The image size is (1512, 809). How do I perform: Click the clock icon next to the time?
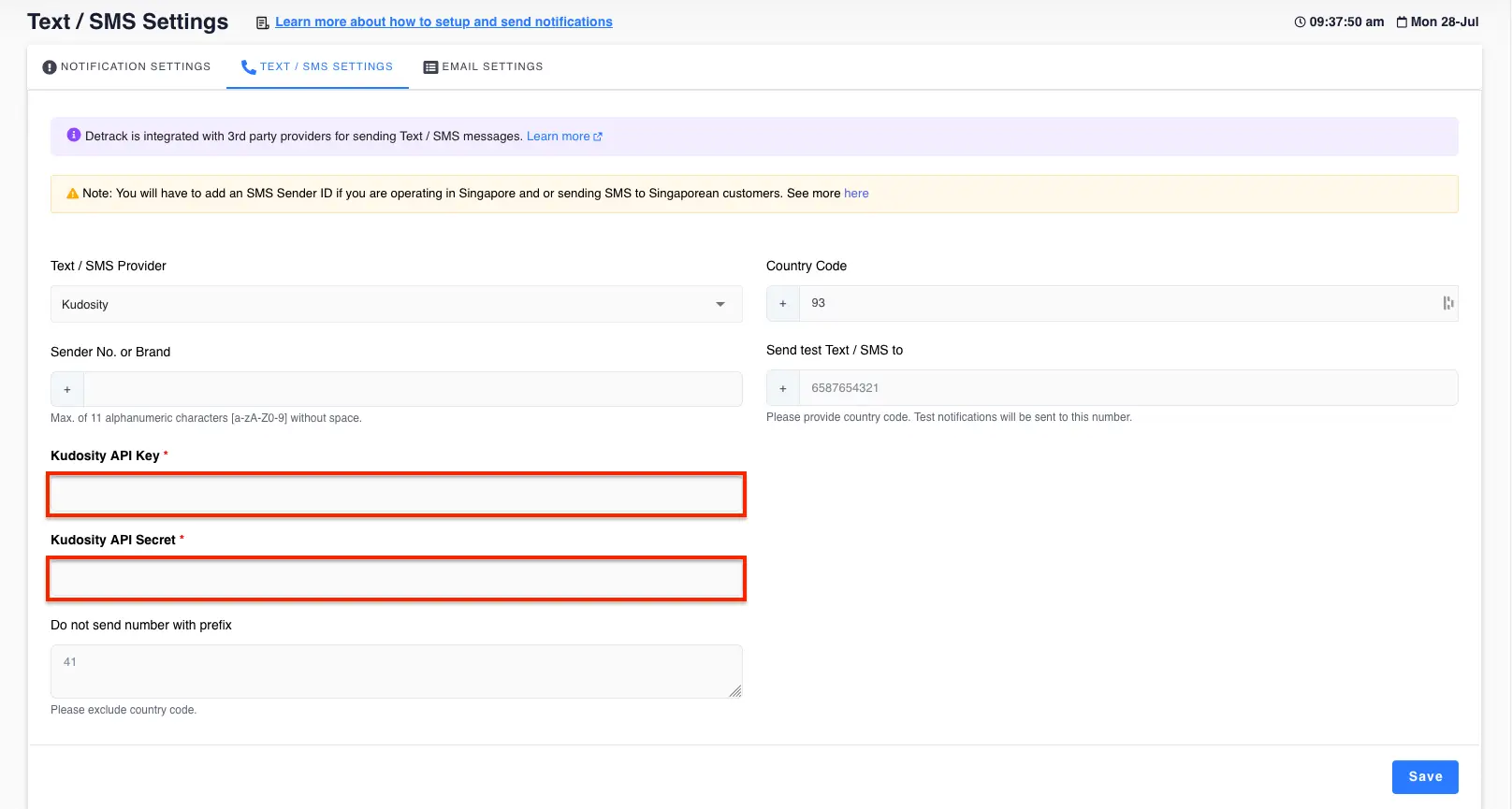click(1300, 22)
